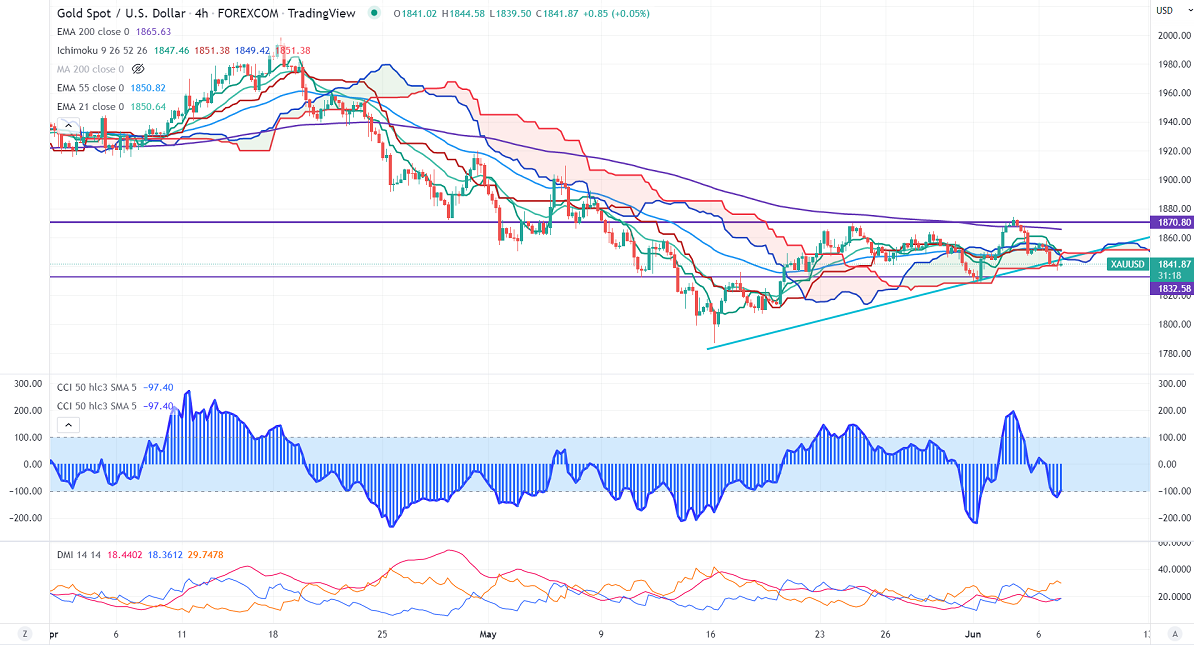
Task: Click the Gold Spot / U.S. Dollar title
Action: coord(121,13)
